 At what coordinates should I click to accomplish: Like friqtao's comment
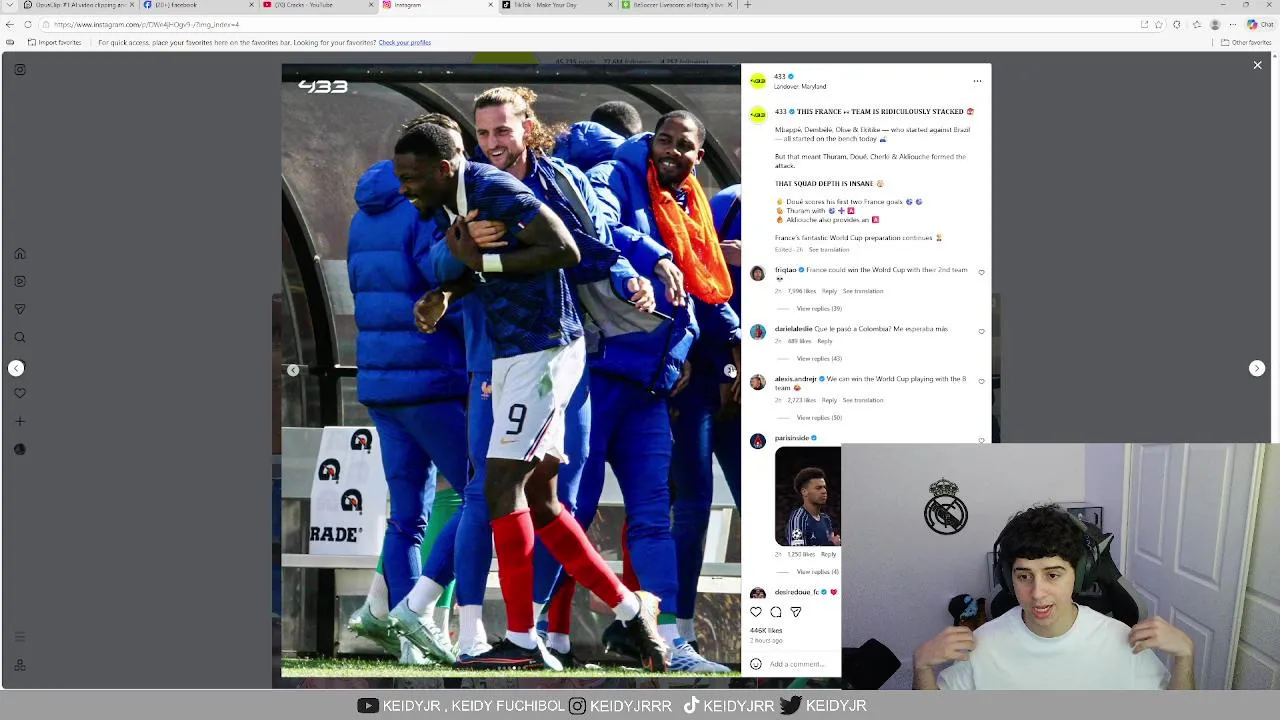981,272
